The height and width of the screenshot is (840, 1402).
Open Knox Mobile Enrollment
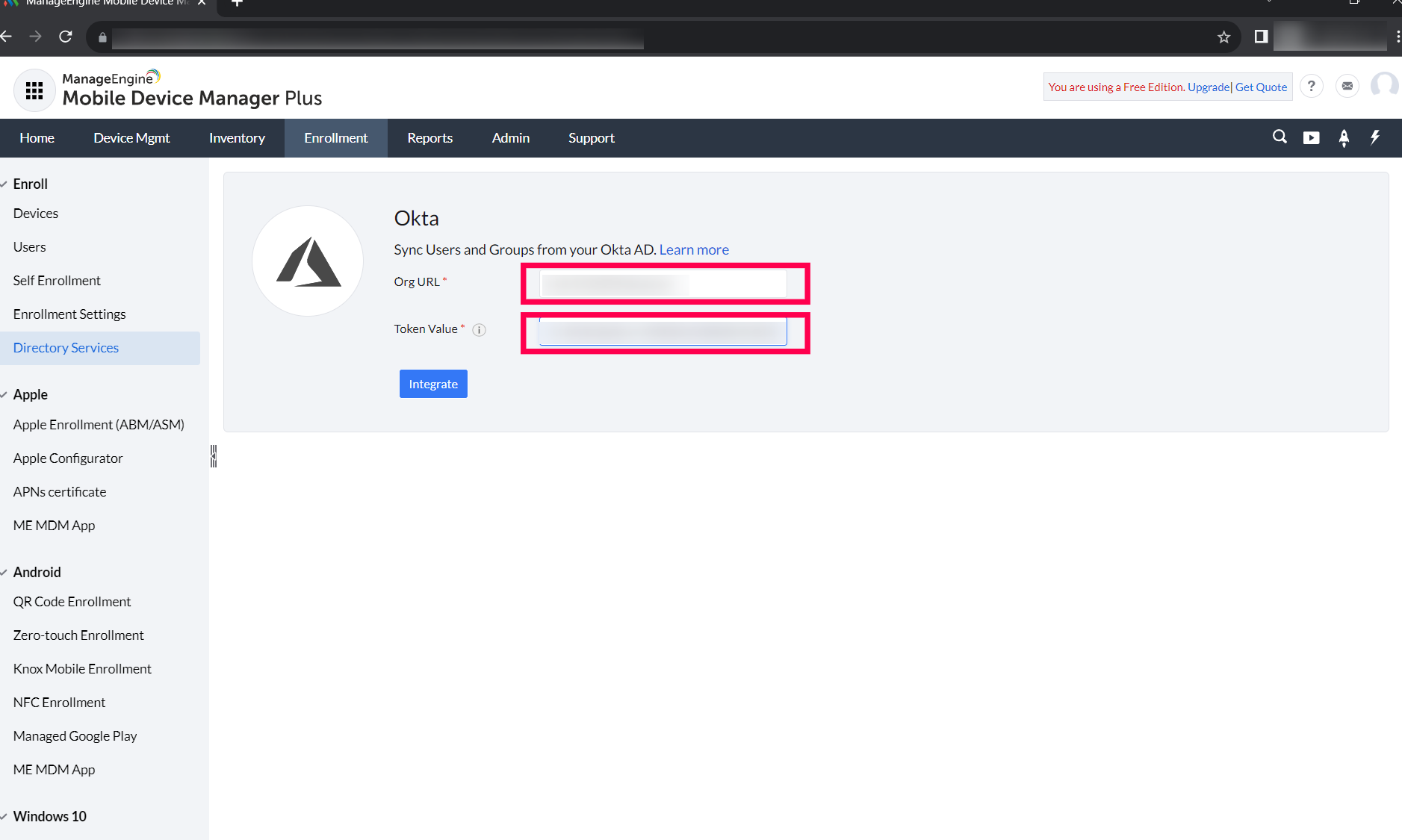coord(82,669)
